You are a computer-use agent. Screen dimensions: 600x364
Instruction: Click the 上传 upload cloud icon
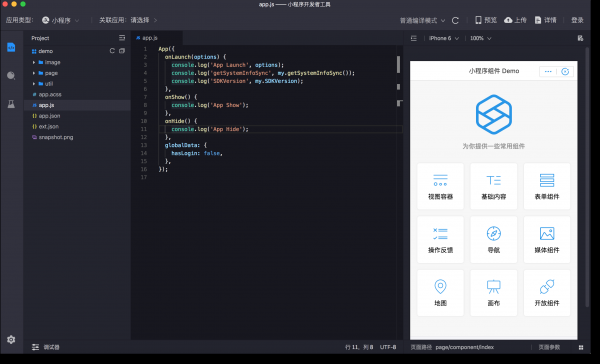coord(508,20)
